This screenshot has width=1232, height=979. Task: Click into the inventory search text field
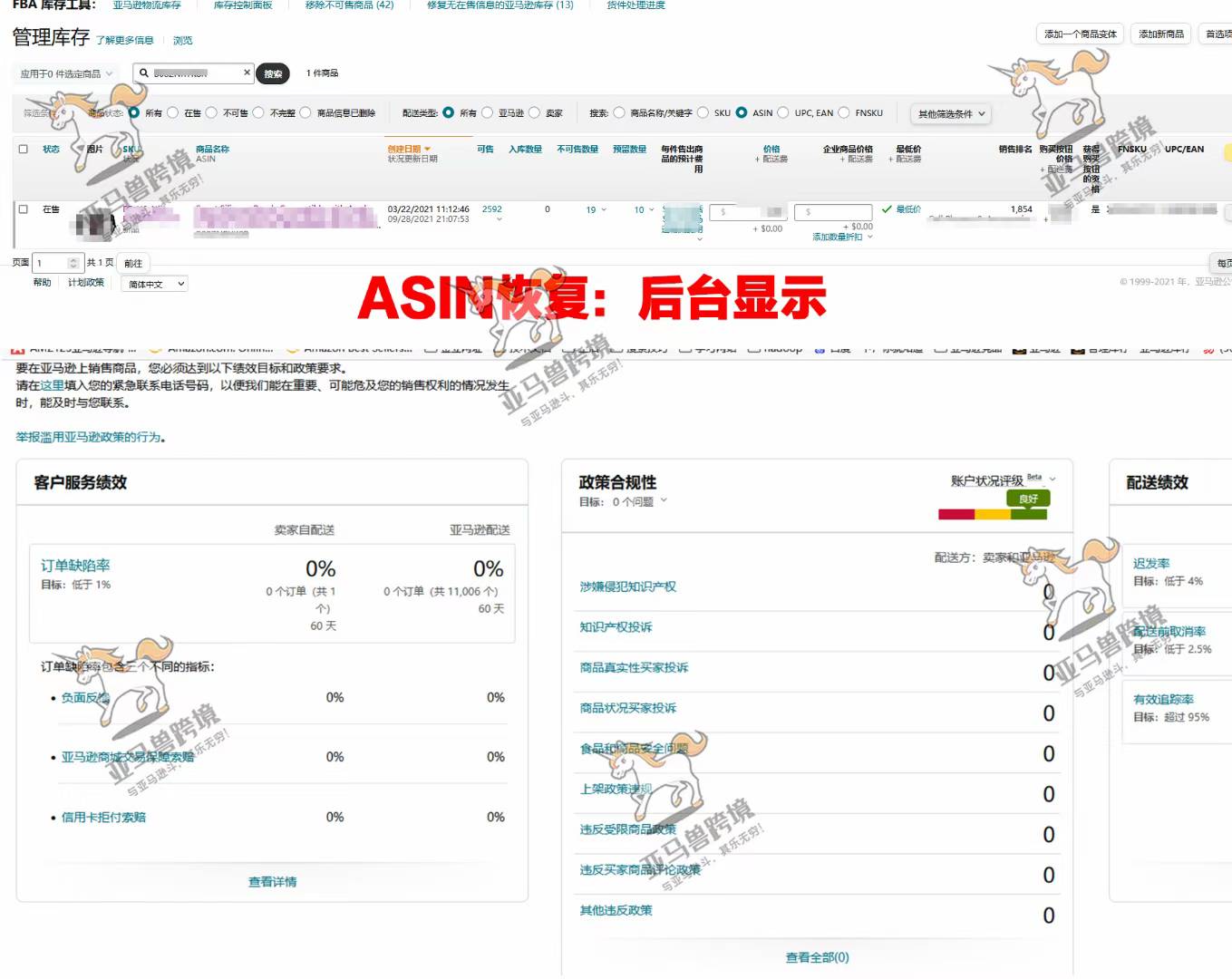pos(194,73)
